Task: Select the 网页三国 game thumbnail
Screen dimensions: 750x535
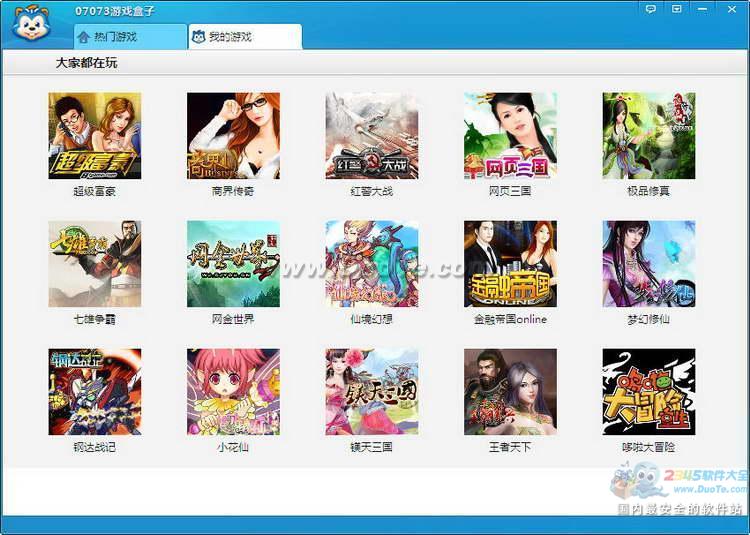Action: 510,136
